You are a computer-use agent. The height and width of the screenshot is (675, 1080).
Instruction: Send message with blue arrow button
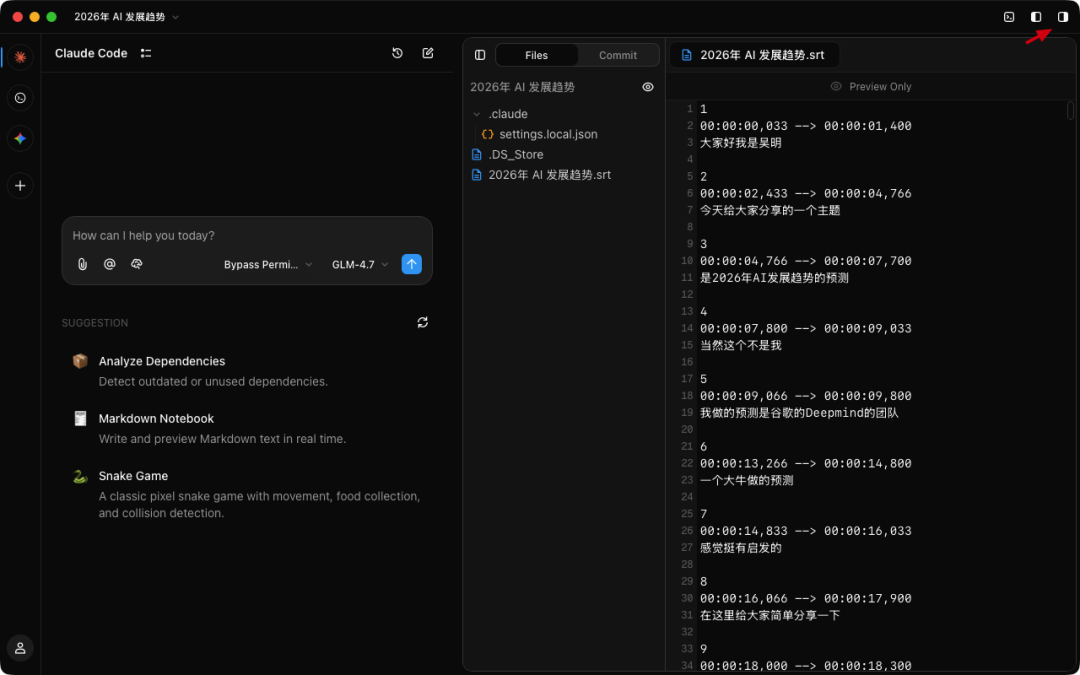point(411,264)
